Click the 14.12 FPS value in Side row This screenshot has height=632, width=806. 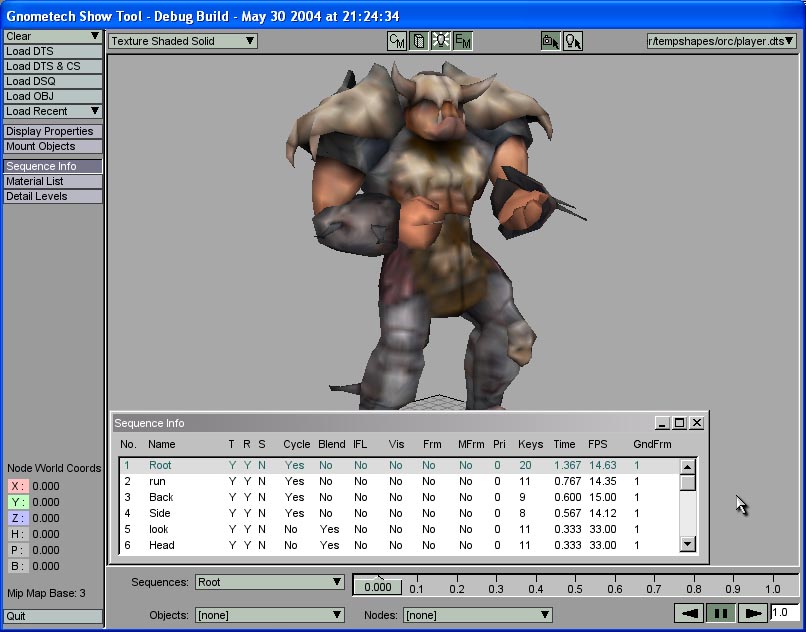coord(602,513)
